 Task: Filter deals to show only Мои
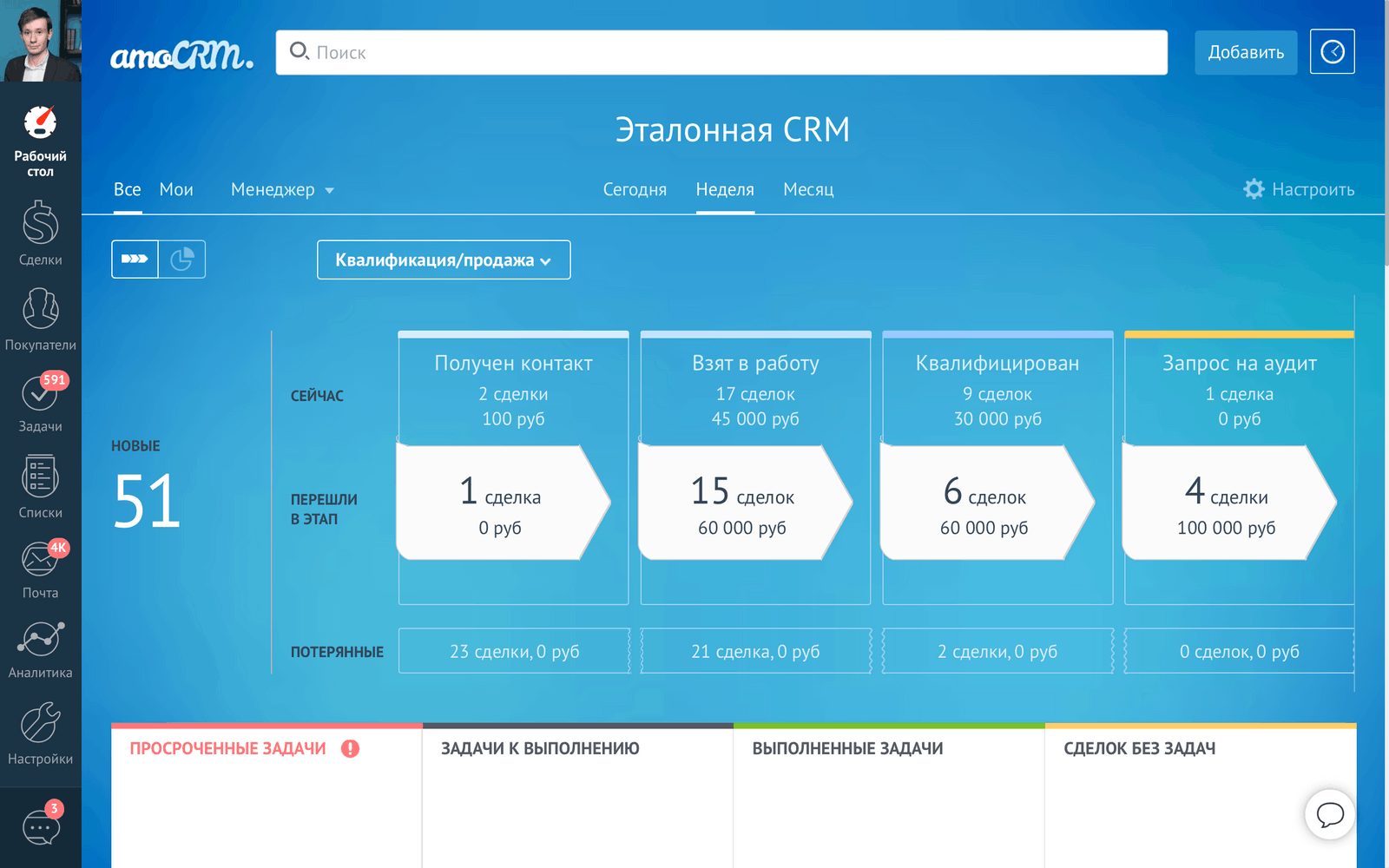(176, 189)
